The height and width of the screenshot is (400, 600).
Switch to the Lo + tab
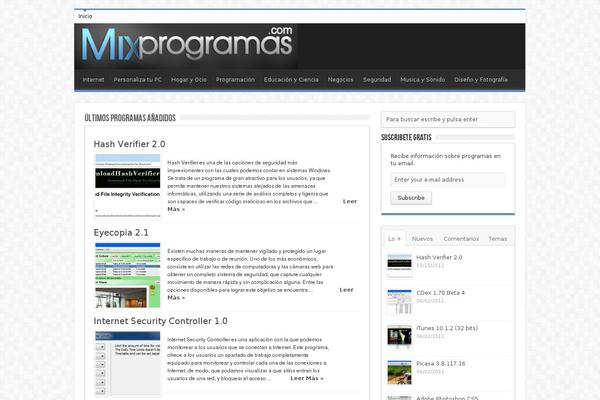click(394, 238)
